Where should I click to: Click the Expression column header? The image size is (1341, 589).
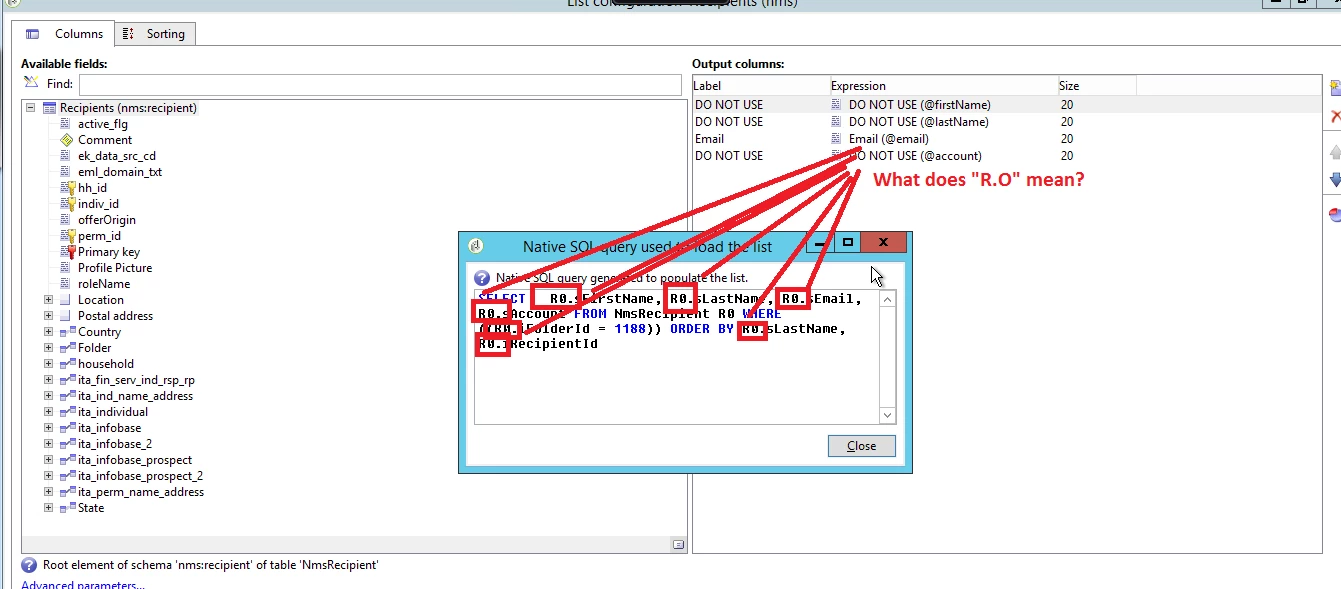[944, 86]
